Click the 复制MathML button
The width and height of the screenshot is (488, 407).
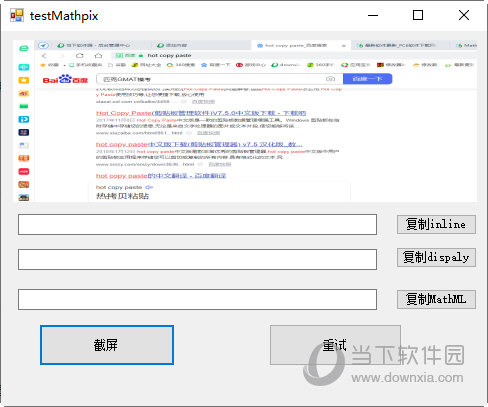coord(436,299)
